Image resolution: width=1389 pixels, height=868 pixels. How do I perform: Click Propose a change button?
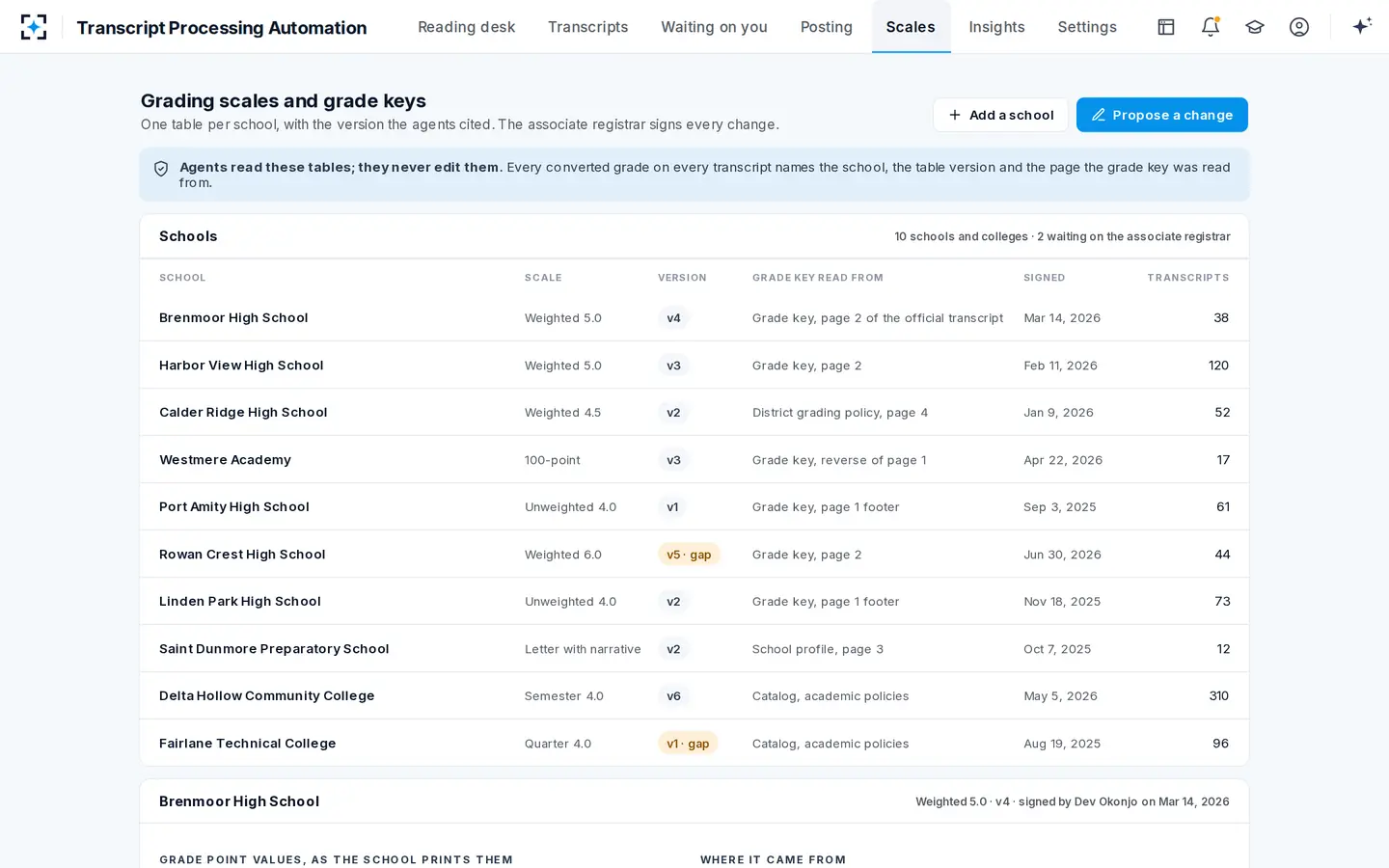coord(1161,115)
